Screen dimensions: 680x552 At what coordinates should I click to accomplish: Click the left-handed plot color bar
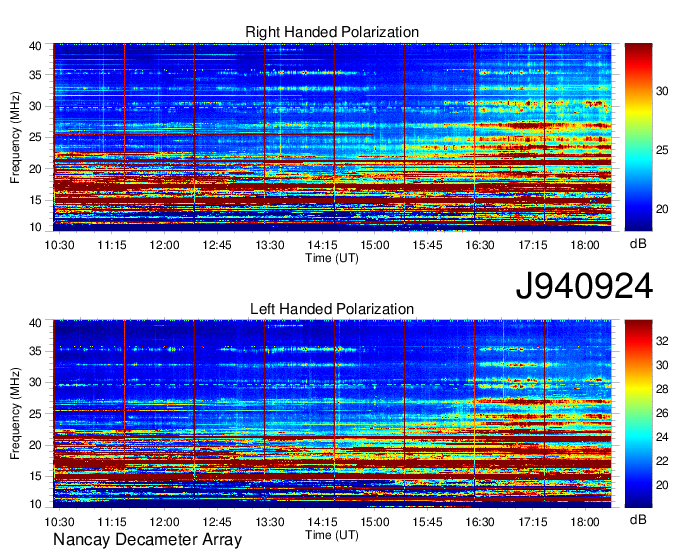pyautogui.click(x=638, y=414)
